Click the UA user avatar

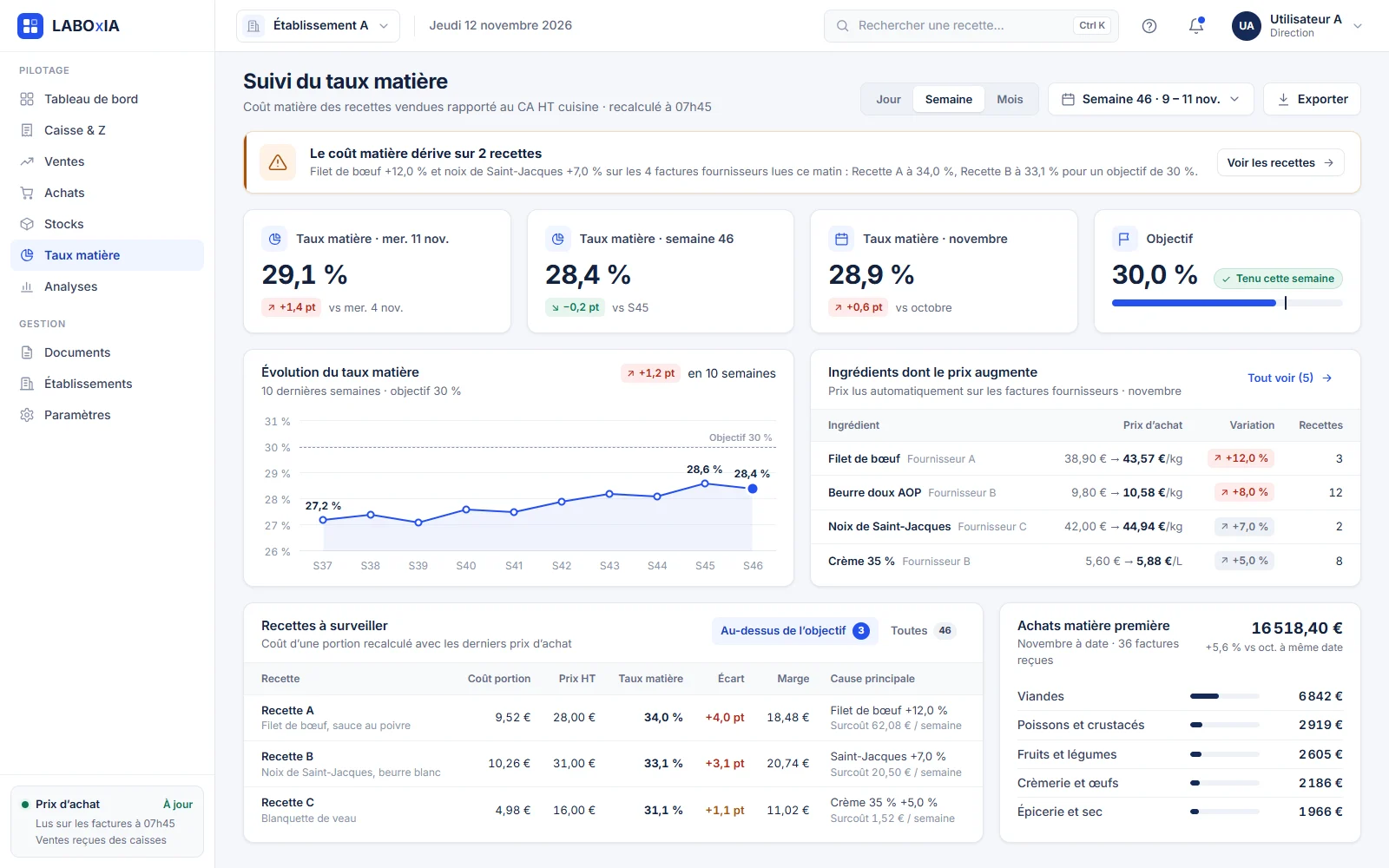[1246, 26]
